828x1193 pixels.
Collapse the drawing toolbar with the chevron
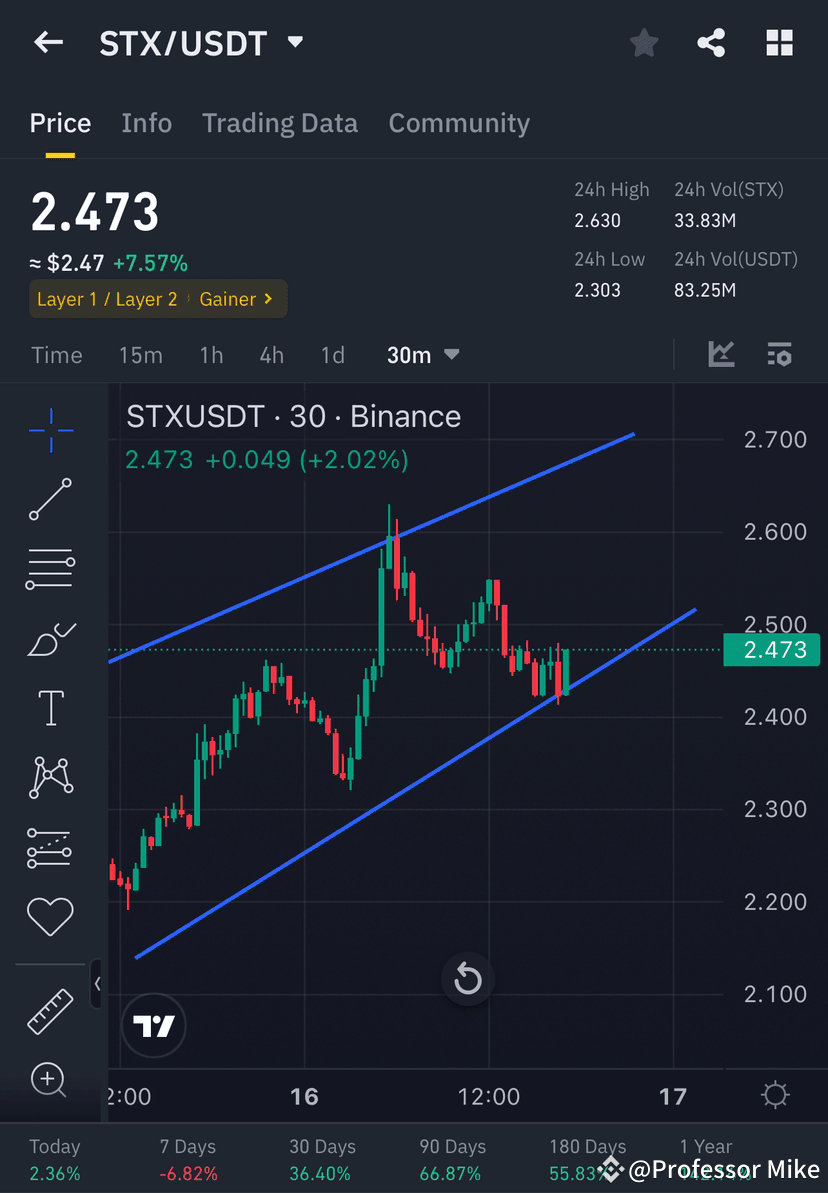[98, 983]
